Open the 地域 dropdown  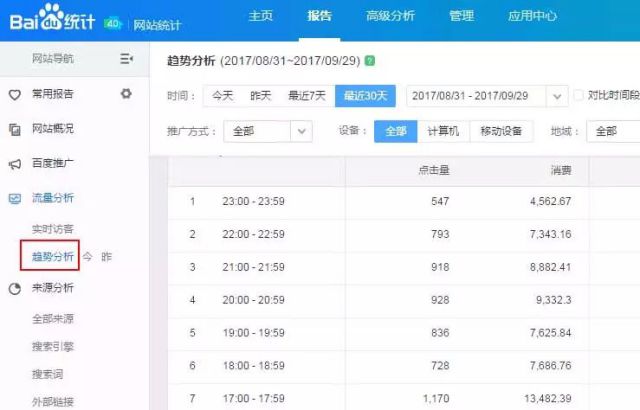pos(612,131)
